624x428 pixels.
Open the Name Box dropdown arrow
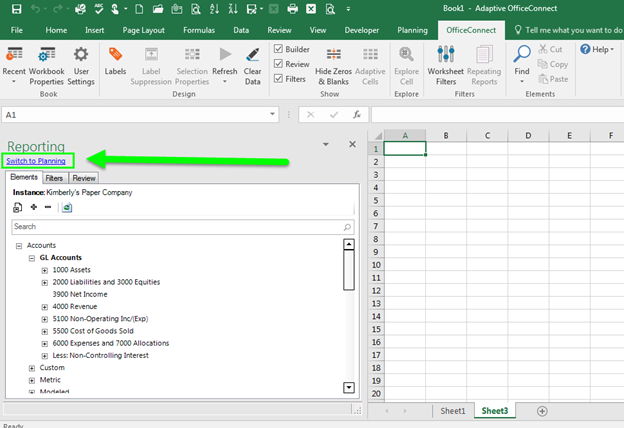point(272,114)
